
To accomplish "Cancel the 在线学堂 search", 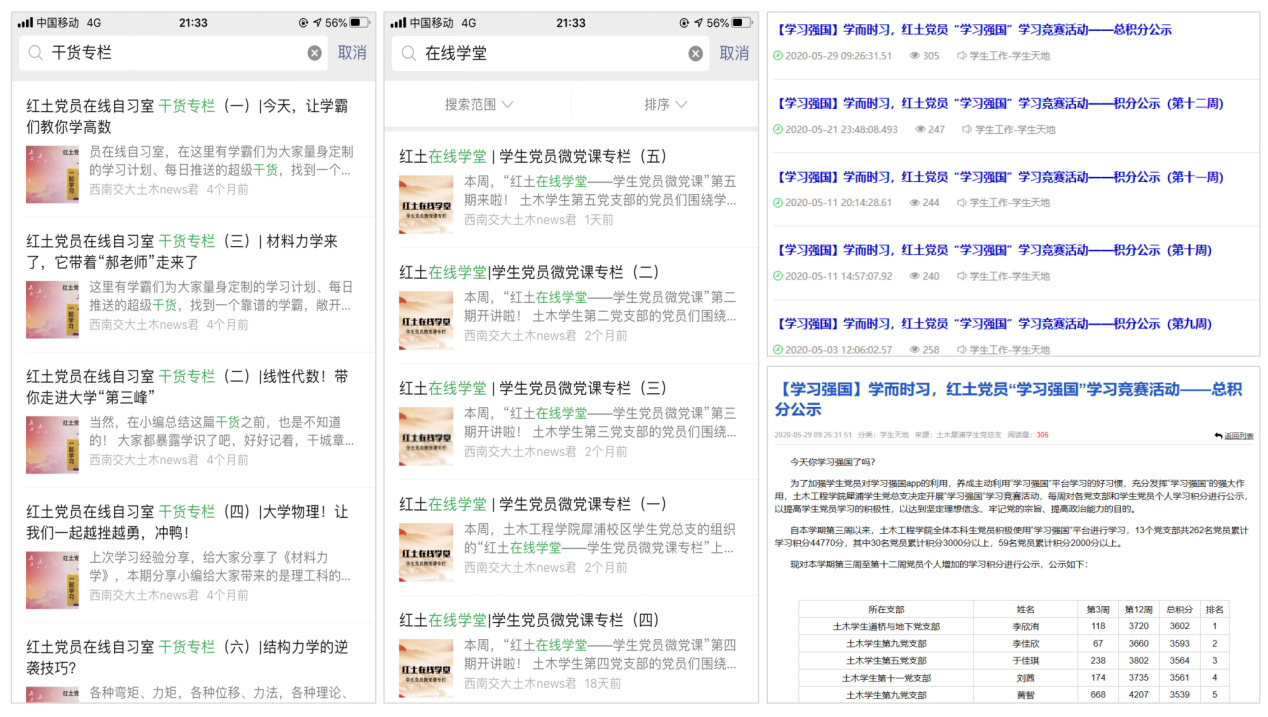I will [734, 54].
